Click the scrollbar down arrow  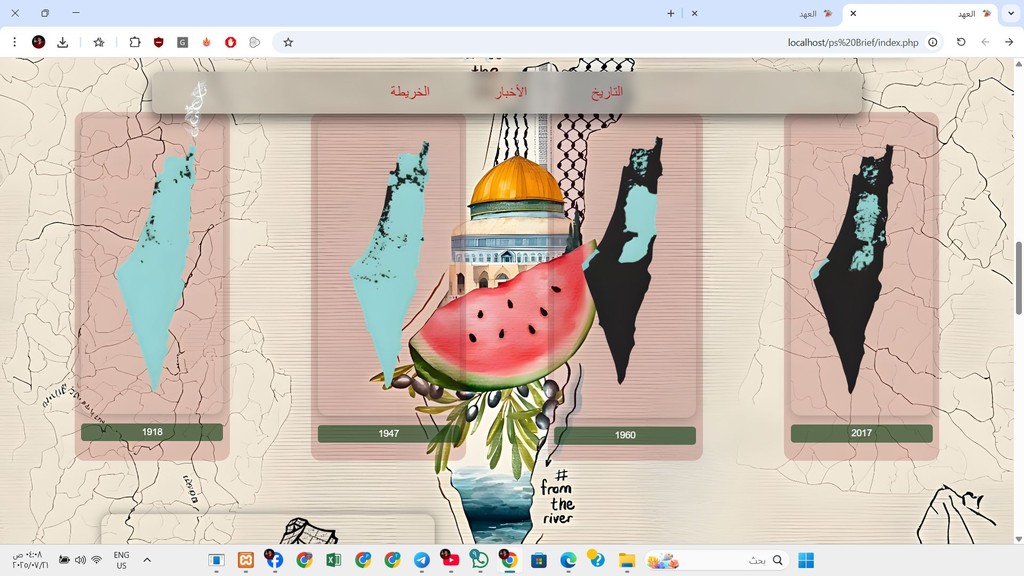coord(1018,539)
